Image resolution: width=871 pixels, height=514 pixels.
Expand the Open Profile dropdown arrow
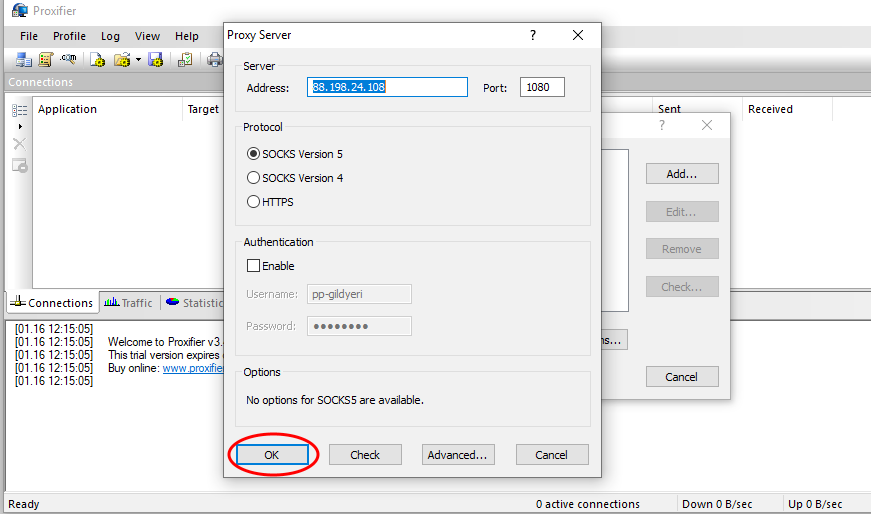137,60
